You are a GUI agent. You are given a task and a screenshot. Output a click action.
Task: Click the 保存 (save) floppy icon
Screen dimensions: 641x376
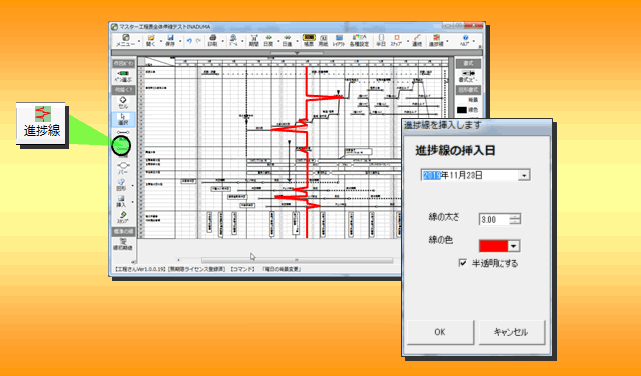pos(170,40)
